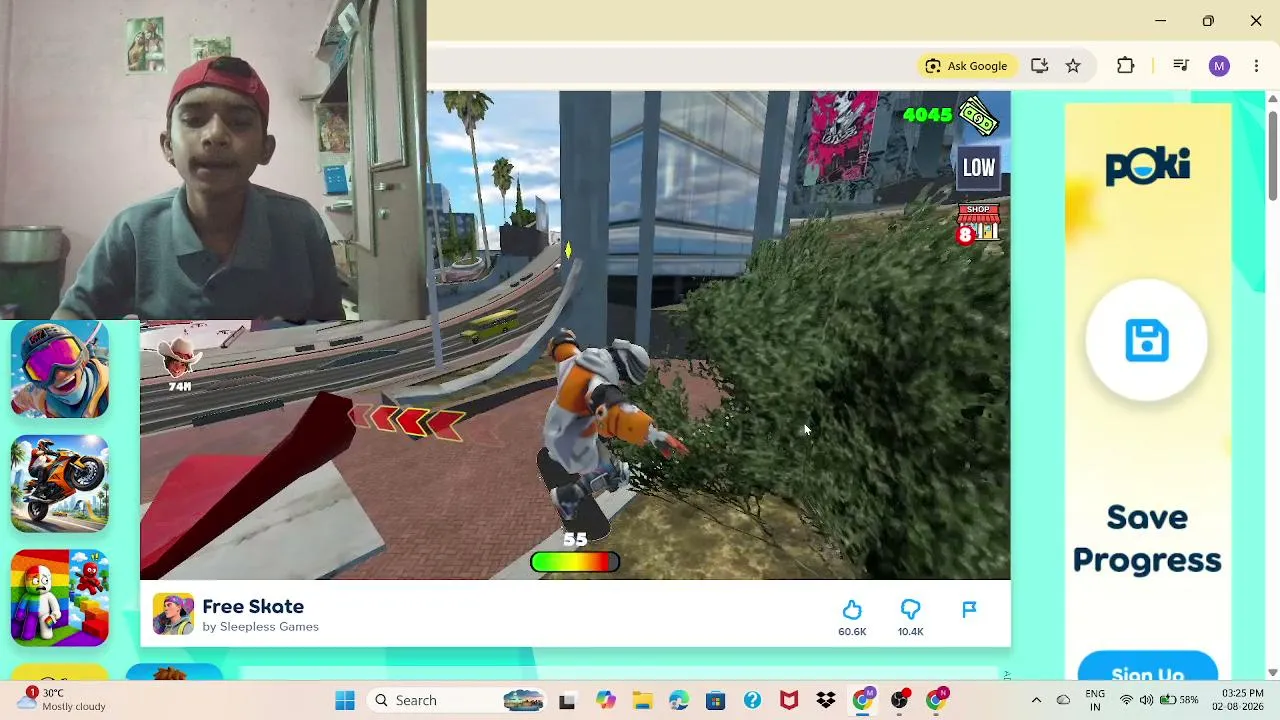1280x720 pixels.
Task: Click the green cash stack icon in the game
Action: point(979,117)
